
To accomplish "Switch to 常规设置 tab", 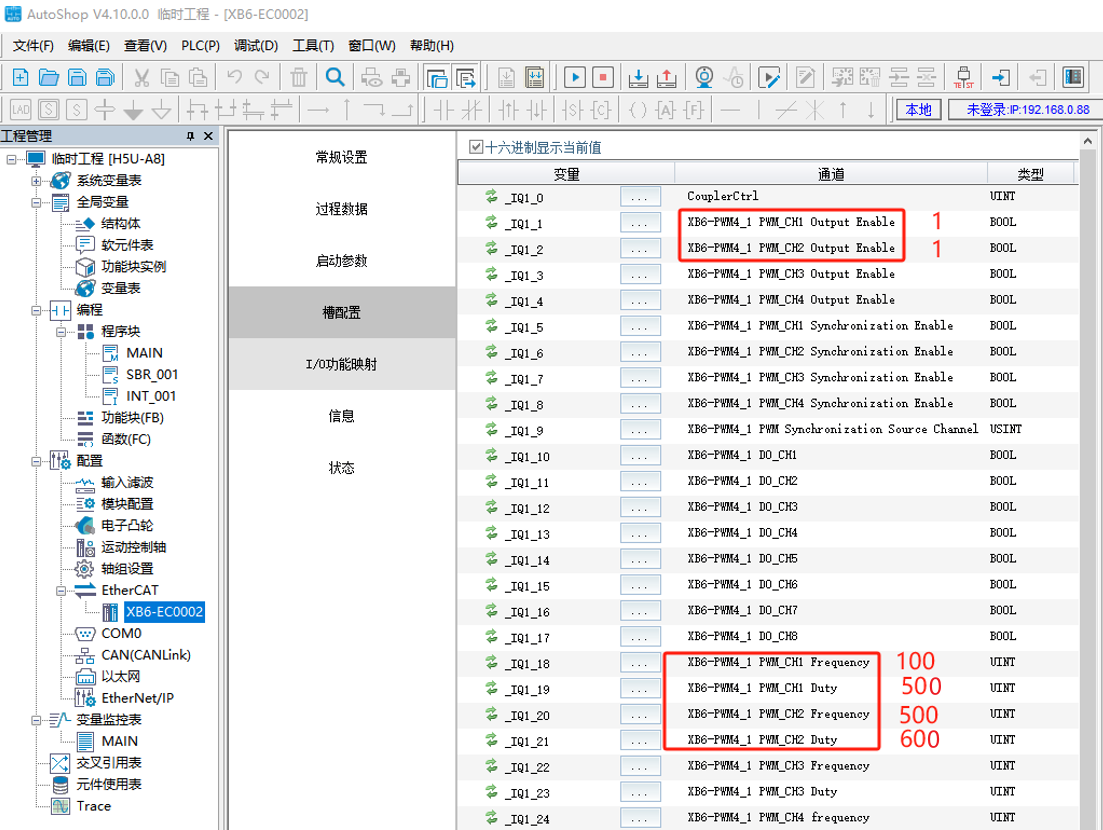I will [342, 158].
